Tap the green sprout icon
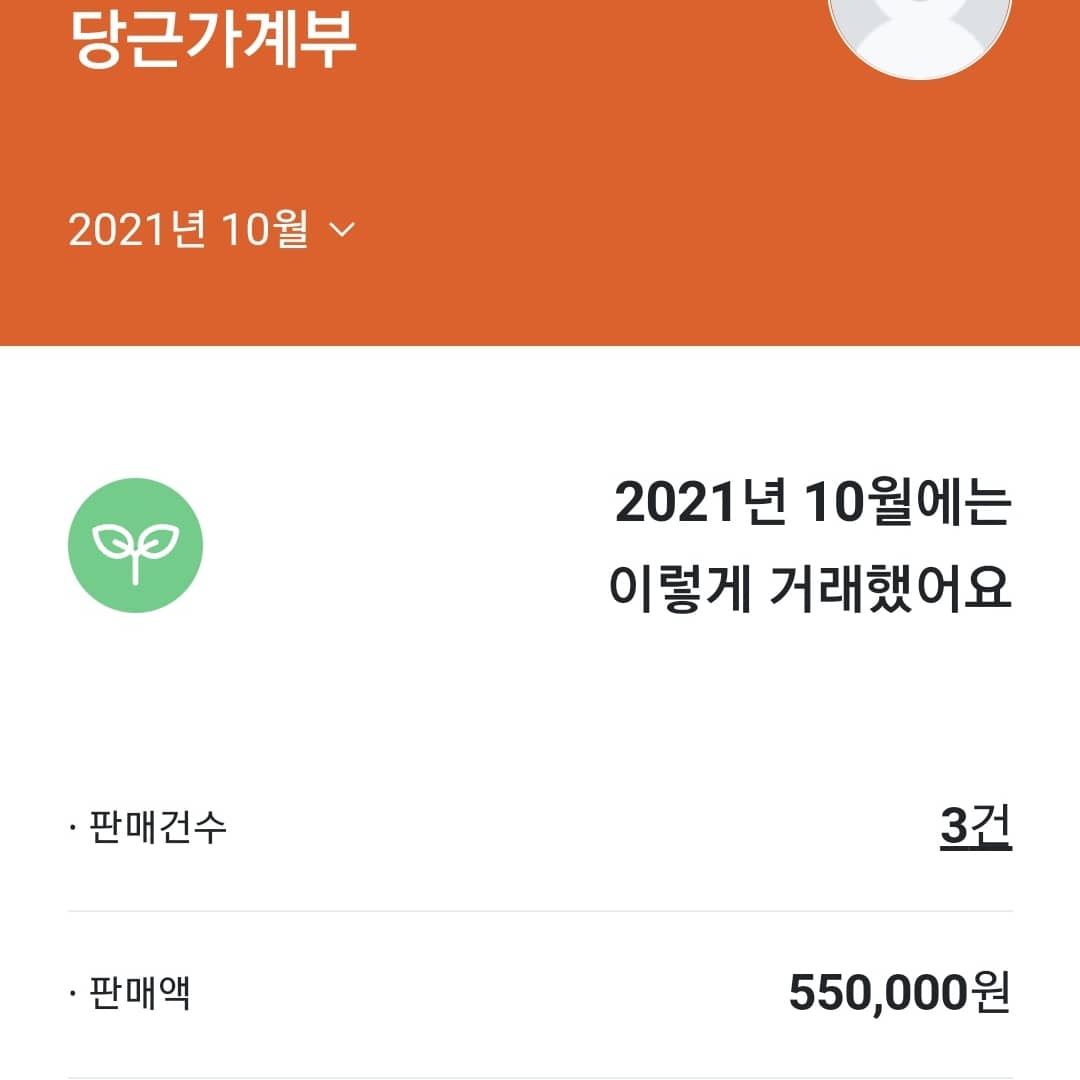This screenshot has width=1080, height=1080. [135, 545]
